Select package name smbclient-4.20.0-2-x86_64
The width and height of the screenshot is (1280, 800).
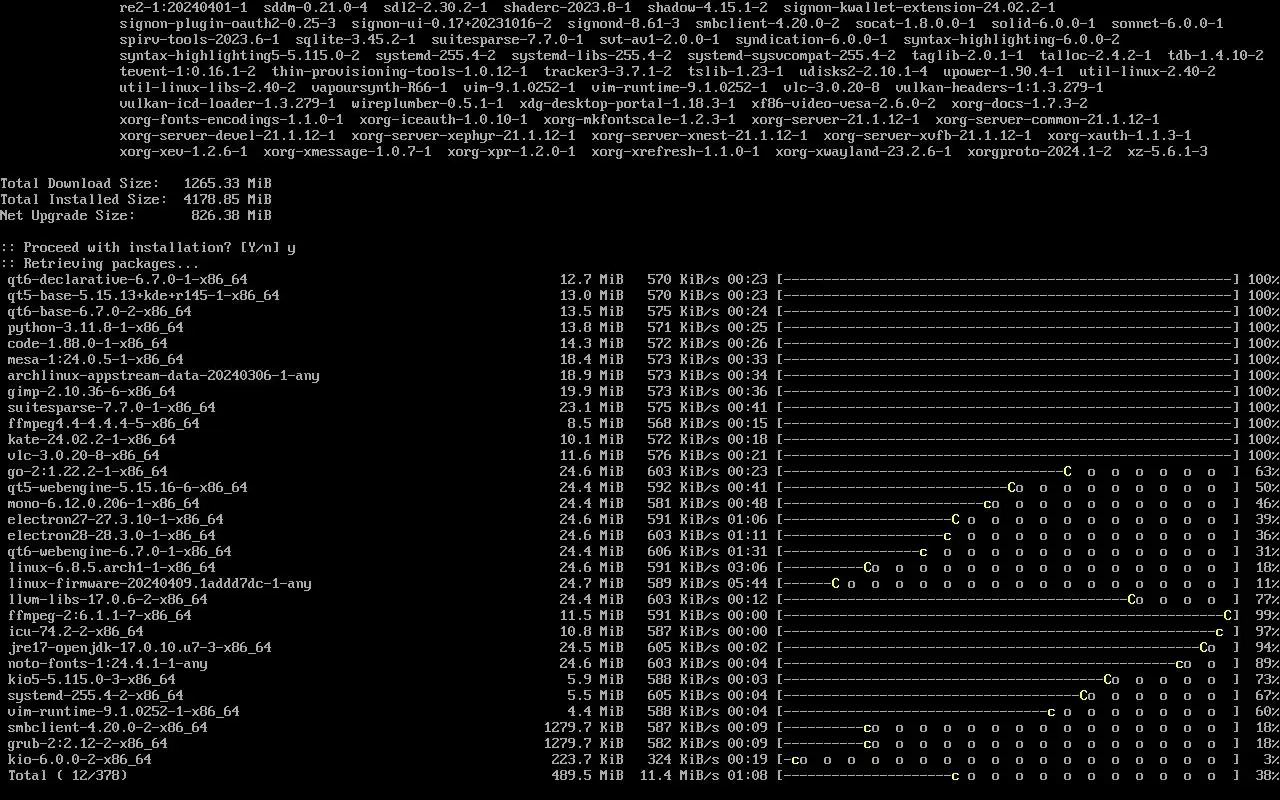(108, 727)
